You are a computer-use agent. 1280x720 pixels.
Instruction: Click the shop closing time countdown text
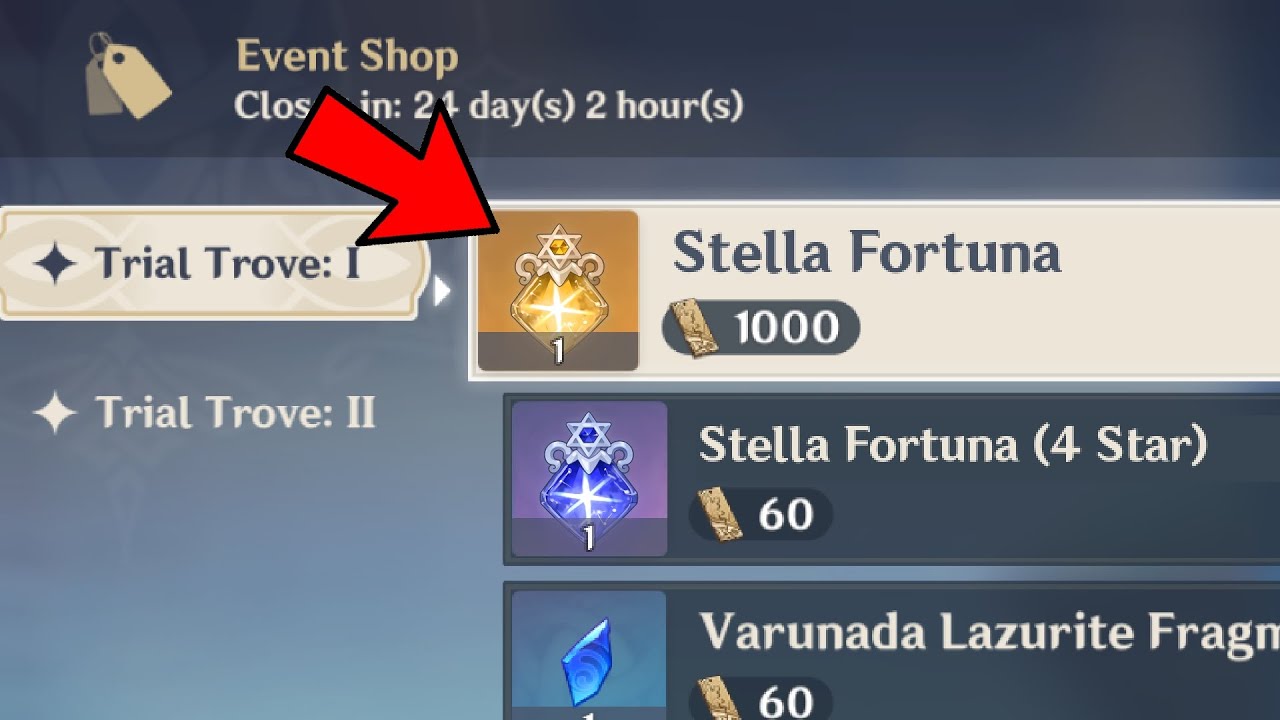coord(488,104)
